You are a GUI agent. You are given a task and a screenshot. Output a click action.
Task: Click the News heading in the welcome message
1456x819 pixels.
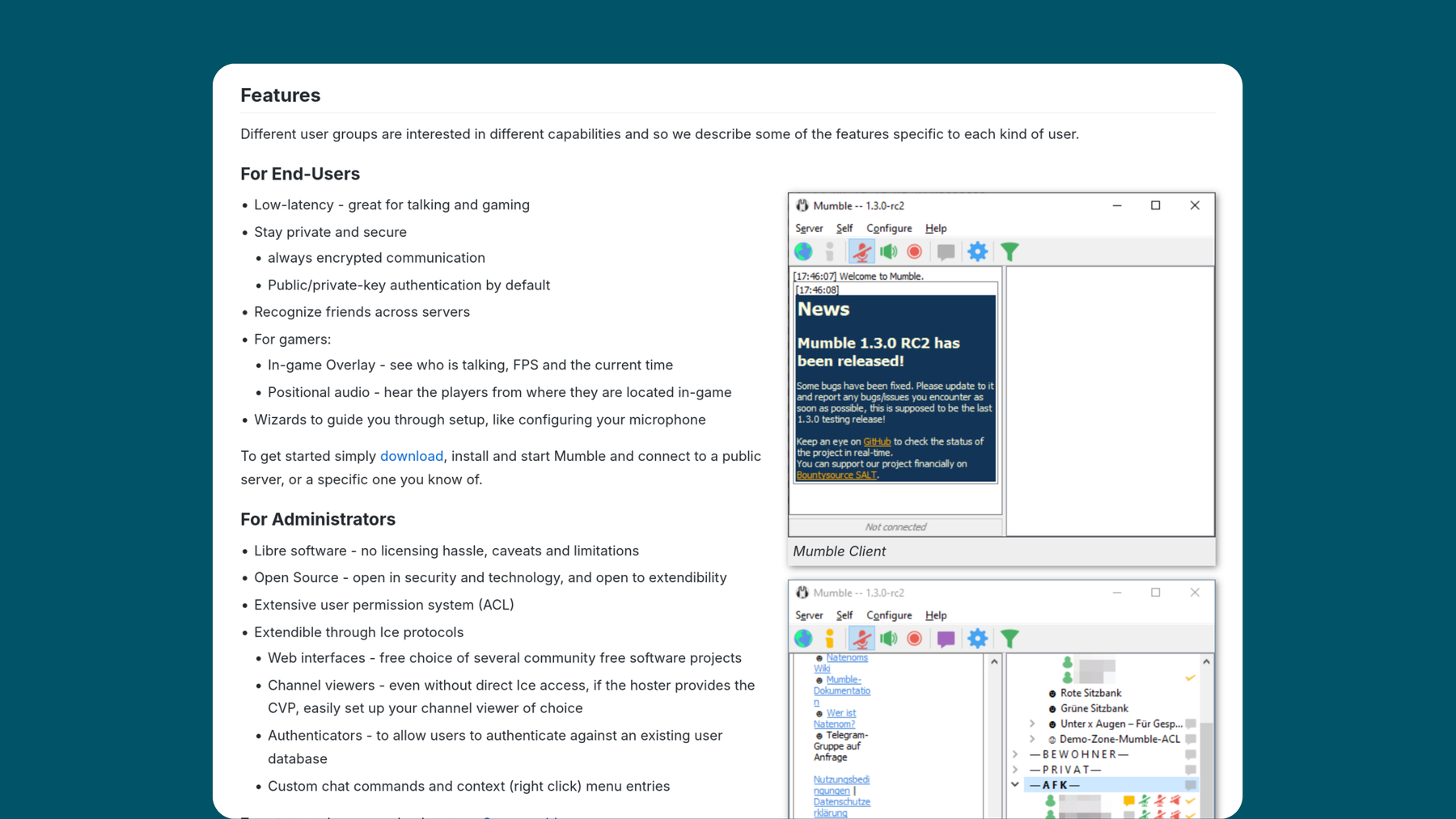(x=823, y=310)
